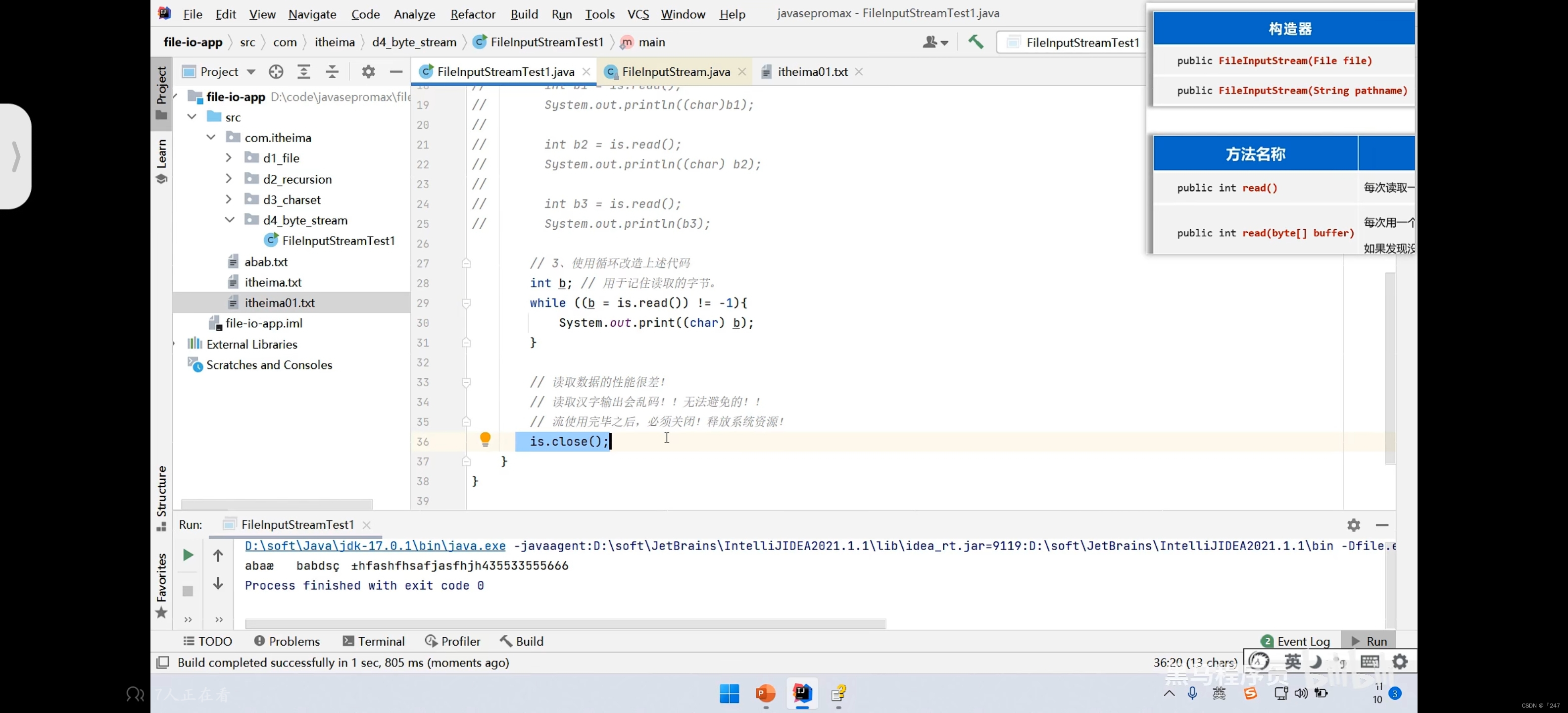Close the FileInputStream.java editor tab
Screen dimensions: 1568x713
click(x=742, y=72)
